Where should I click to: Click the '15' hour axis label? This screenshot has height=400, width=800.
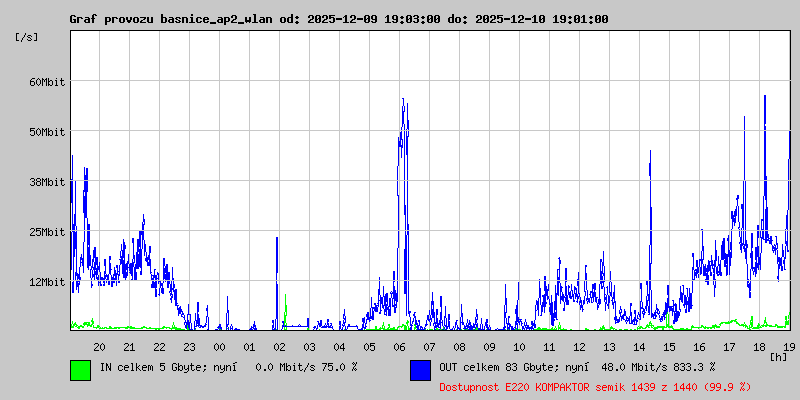tap(669, 347)
